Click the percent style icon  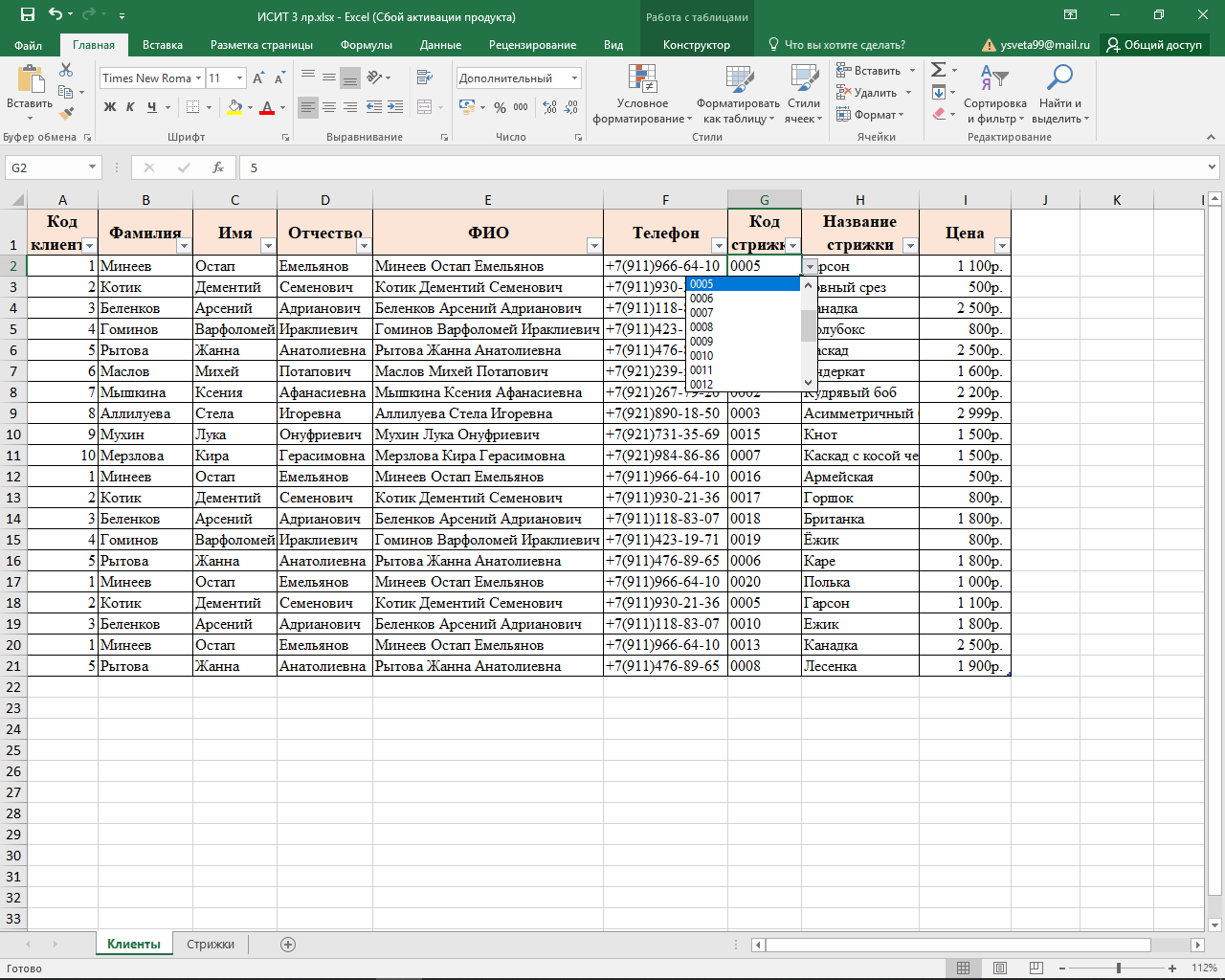click(500, 107)
